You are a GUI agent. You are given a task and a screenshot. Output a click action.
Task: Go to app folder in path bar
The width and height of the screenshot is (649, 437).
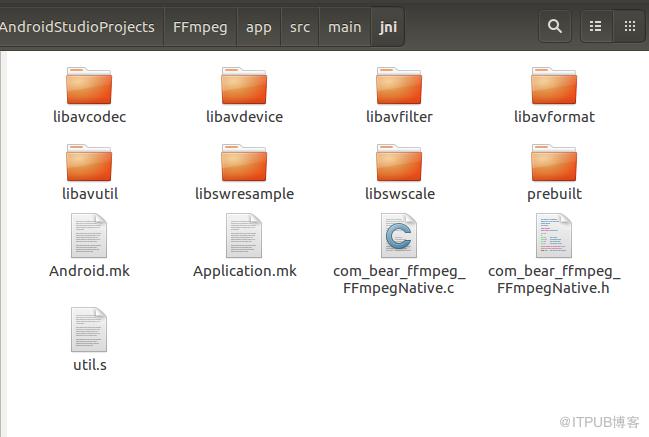(259, 27)
